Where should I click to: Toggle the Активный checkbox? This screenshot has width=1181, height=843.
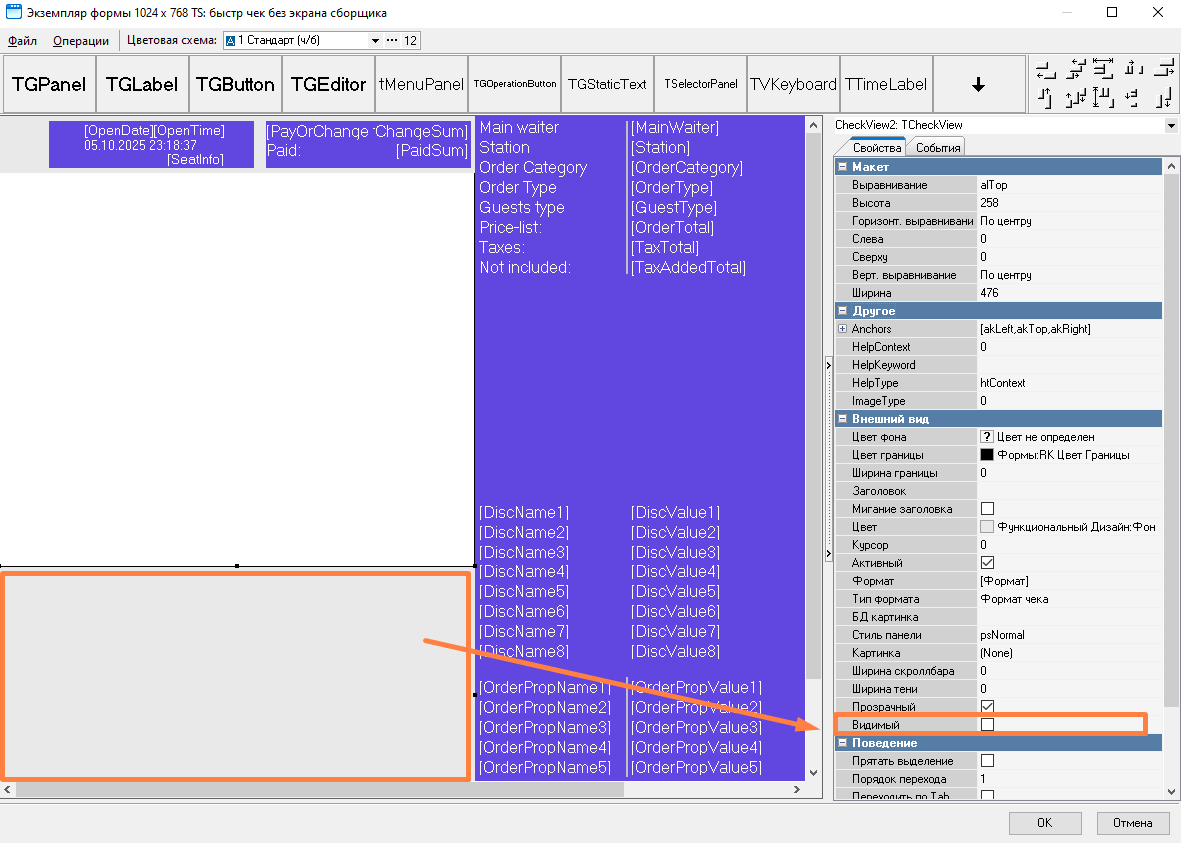pos(987,563)
